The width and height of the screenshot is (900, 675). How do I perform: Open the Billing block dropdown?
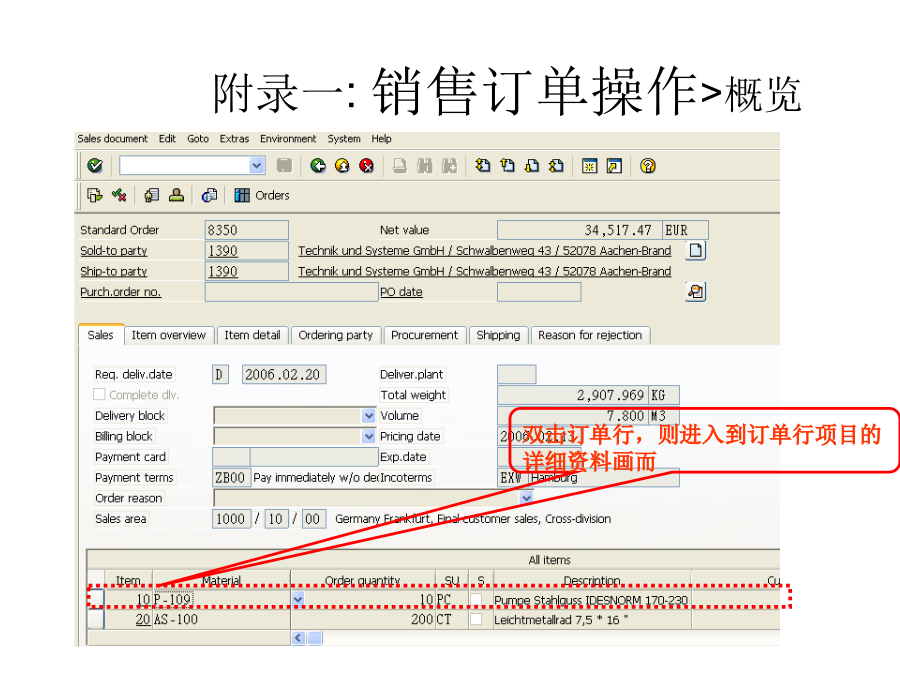tap(368, 436)
